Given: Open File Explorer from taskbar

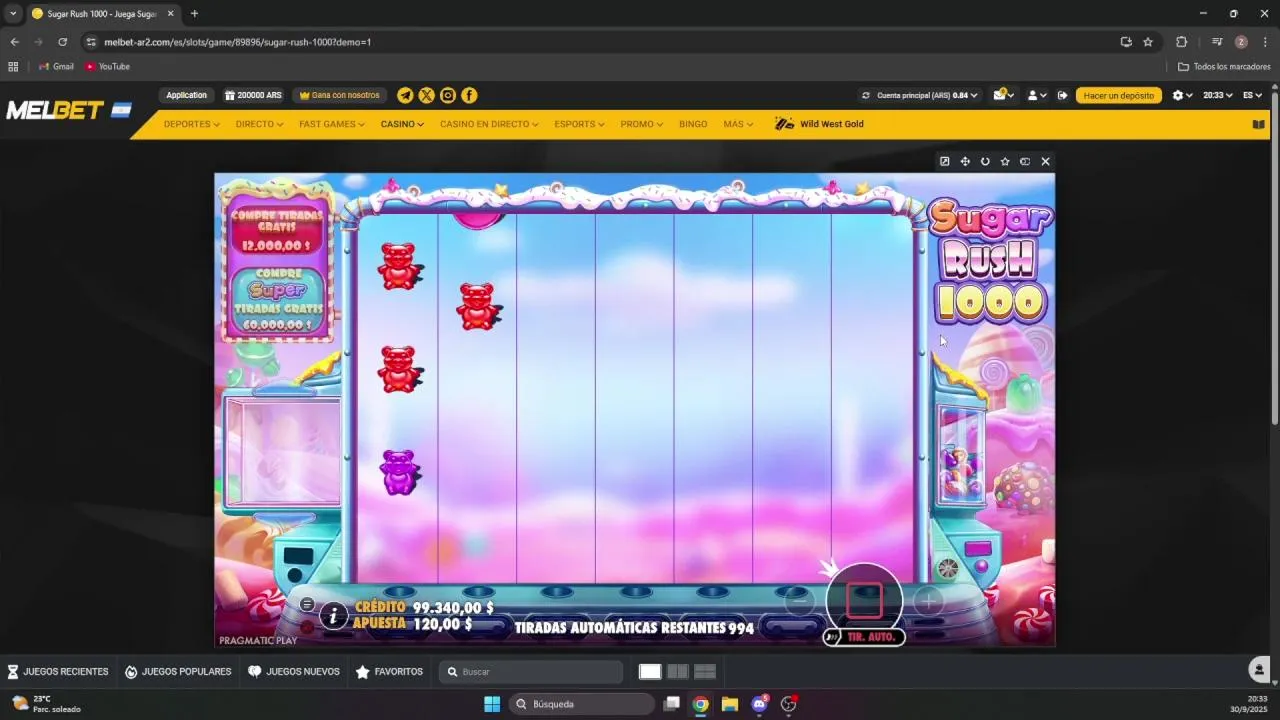Looking at the screenshot, I should (730, 704).
